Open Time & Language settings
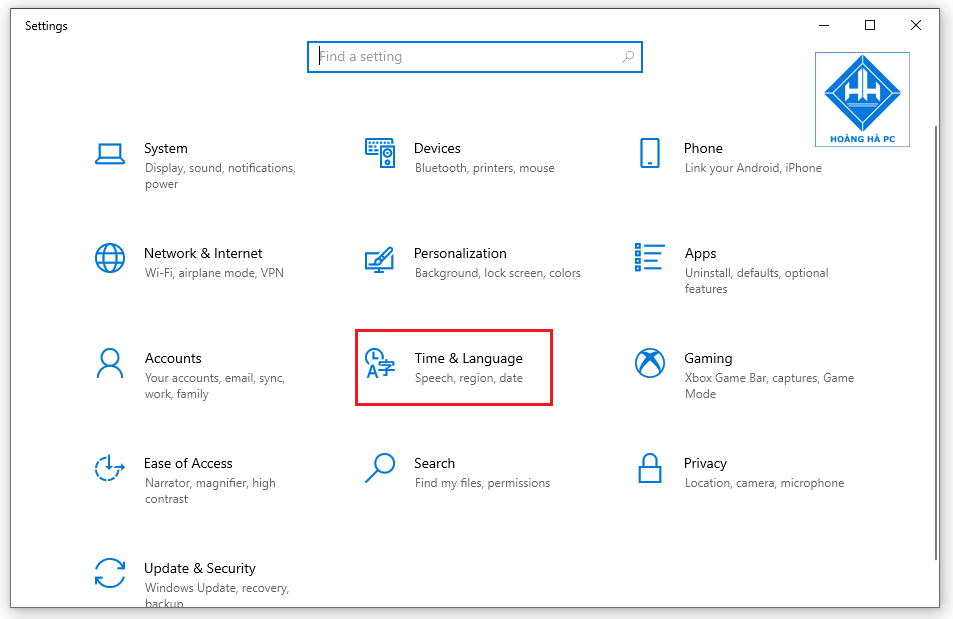Viewport: 953px width, 619px height. click(x=469, y=358)
